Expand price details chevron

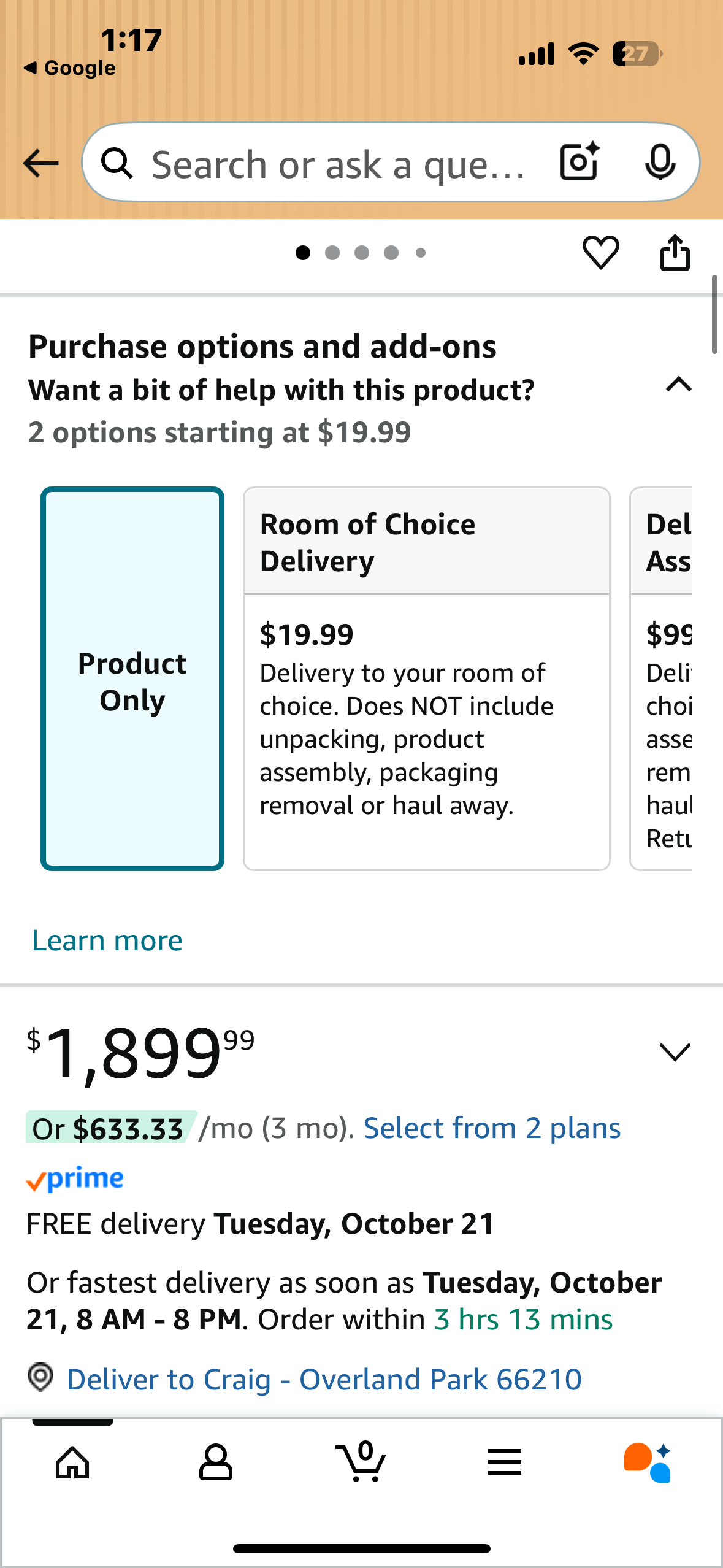coord(675,1052)
